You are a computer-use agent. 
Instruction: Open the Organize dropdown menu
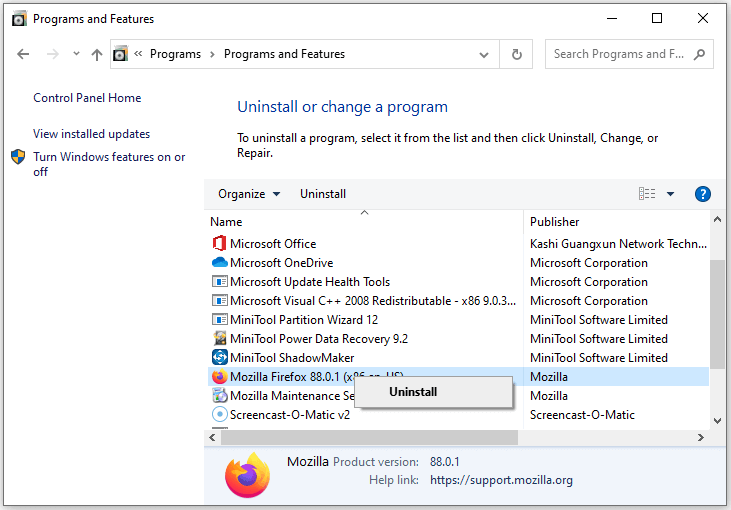pos(249,194)
